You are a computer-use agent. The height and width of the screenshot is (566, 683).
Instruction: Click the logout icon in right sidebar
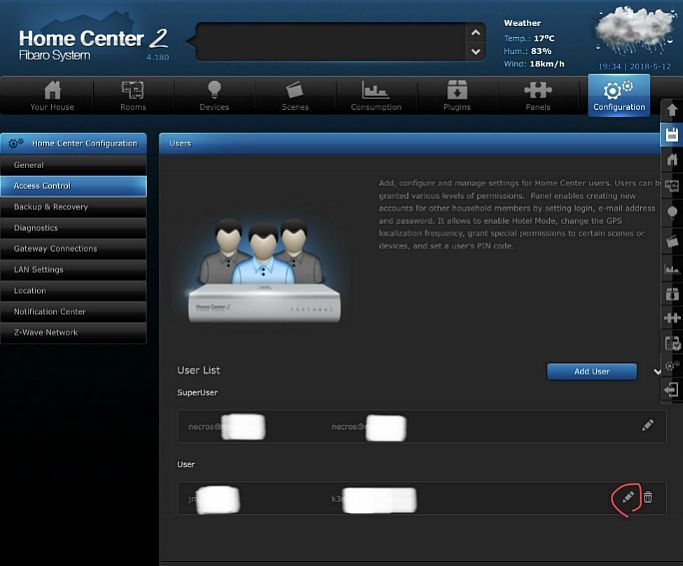(672, 389)
